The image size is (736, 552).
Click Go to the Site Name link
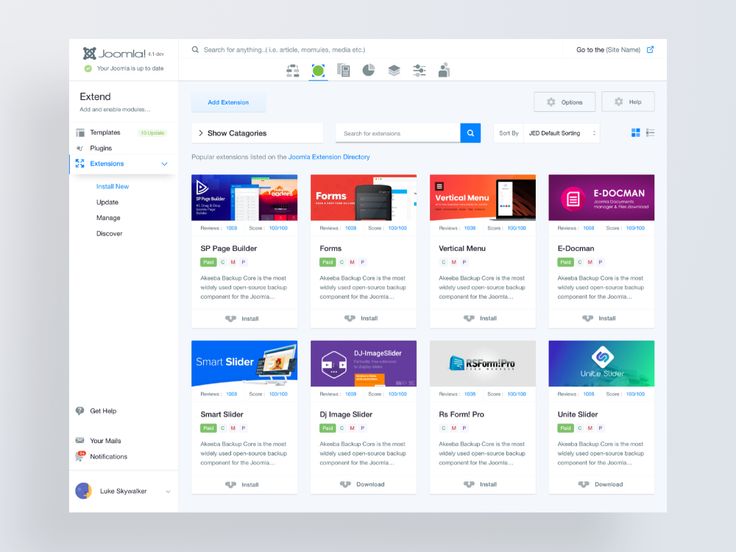coord(608,49)
